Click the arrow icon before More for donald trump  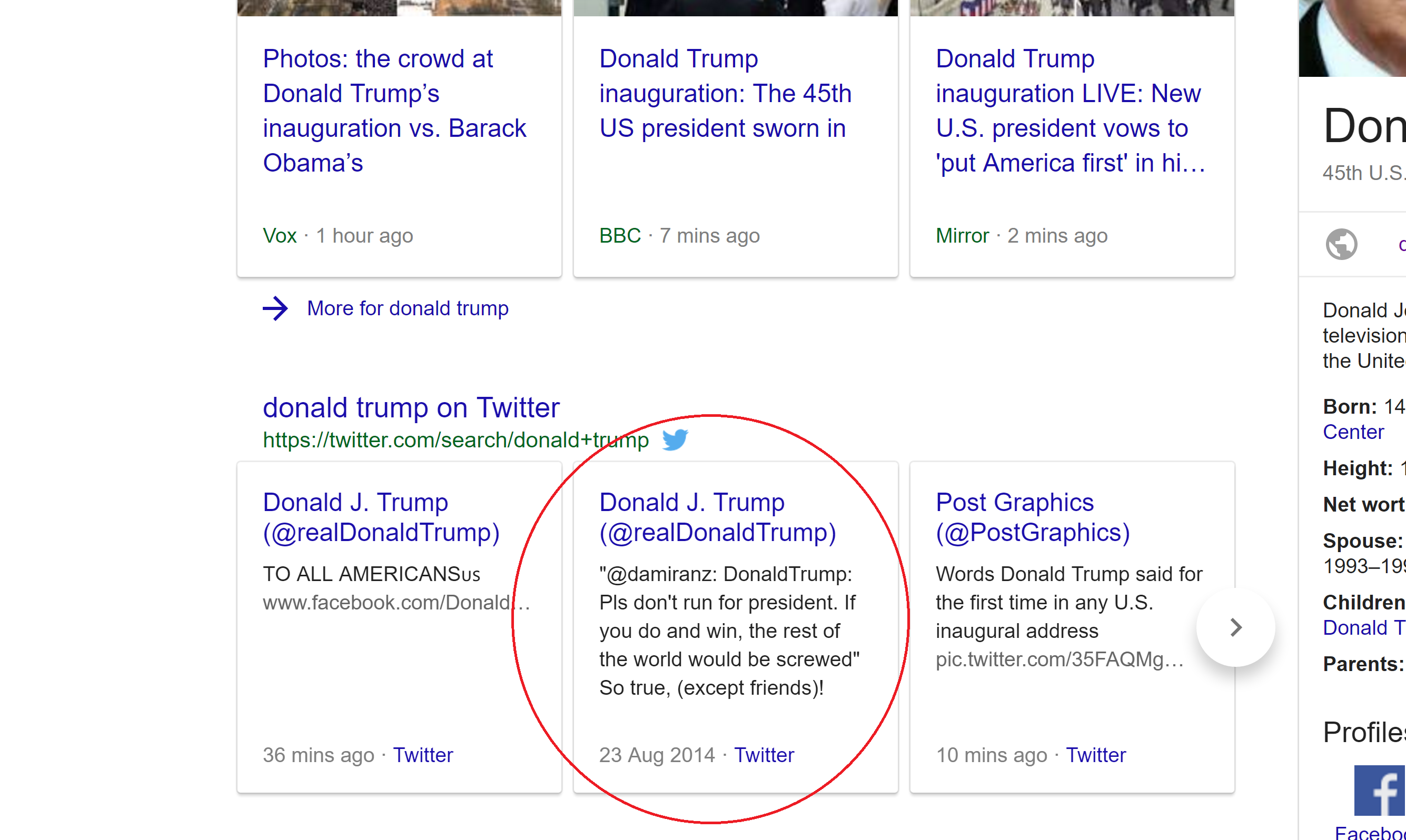275,308
